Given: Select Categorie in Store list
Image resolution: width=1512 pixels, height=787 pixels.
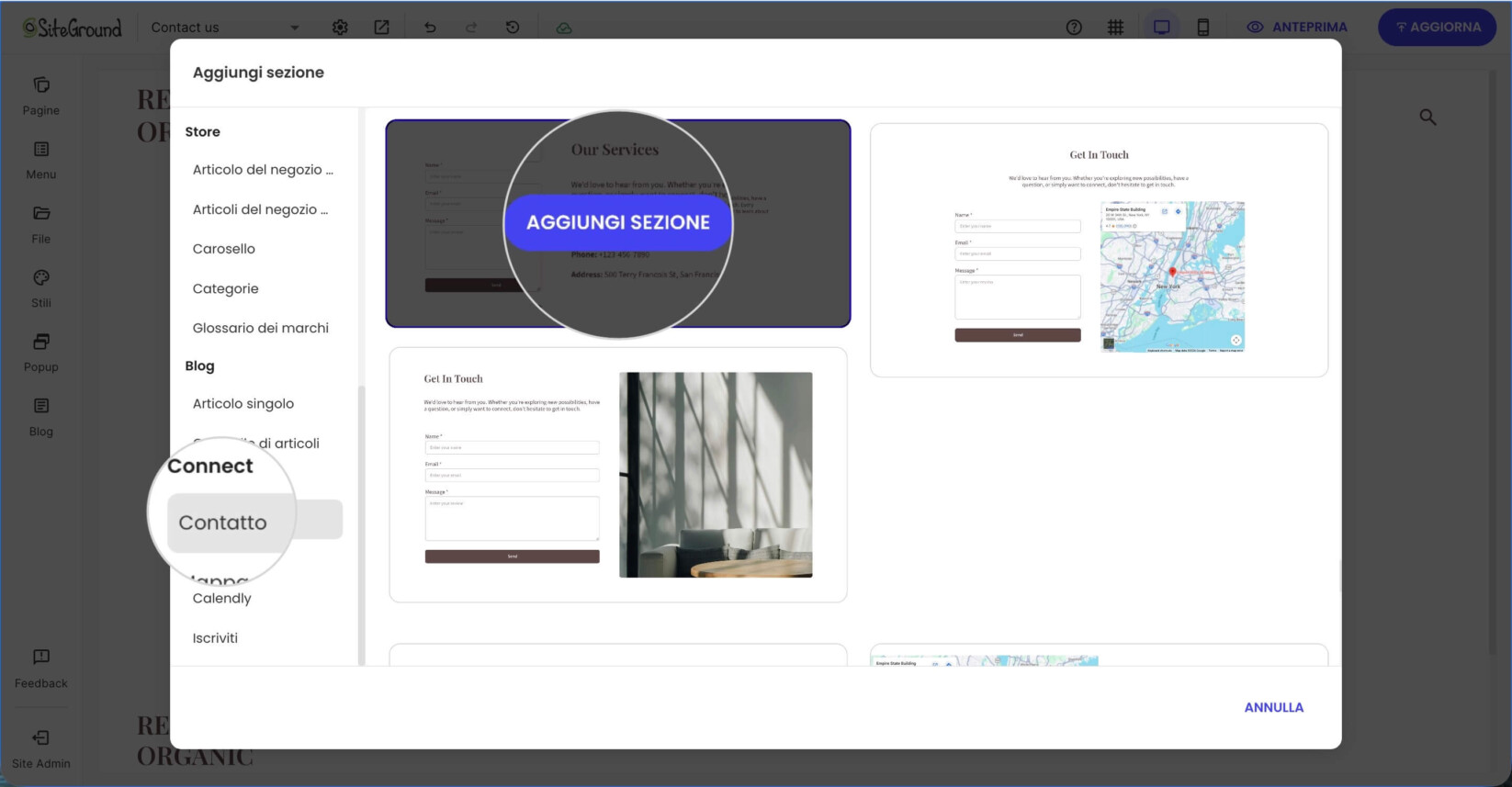Looking at the screenshot, I should tap(226, 288).
